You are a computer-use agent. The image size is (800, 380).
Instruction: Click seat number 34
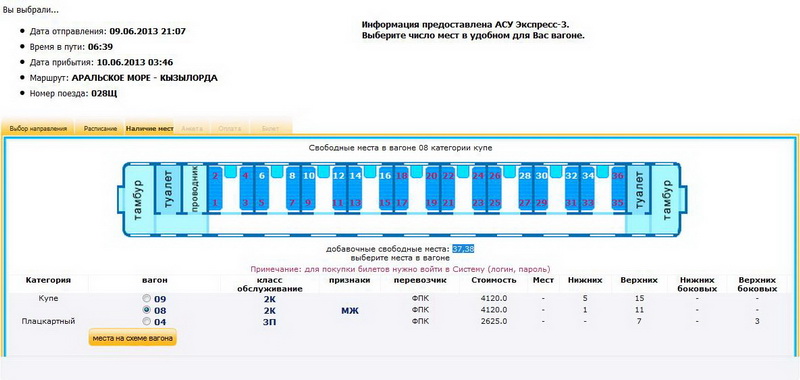tap(588, 176)
